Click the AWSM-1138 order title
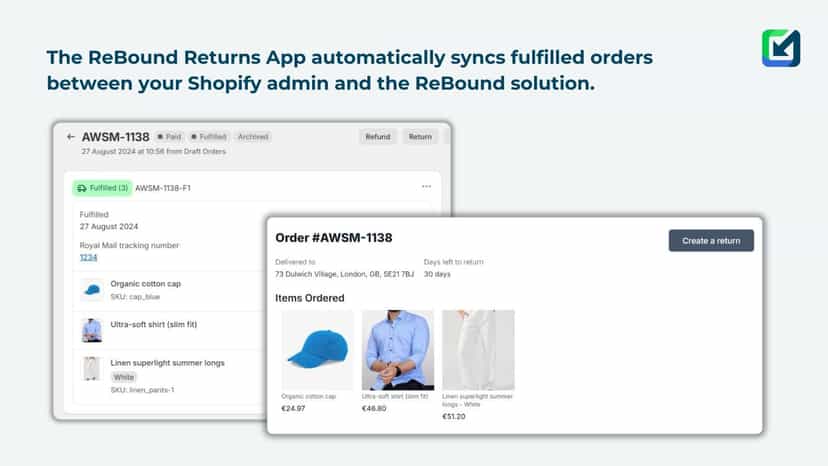 coord(116,137)
